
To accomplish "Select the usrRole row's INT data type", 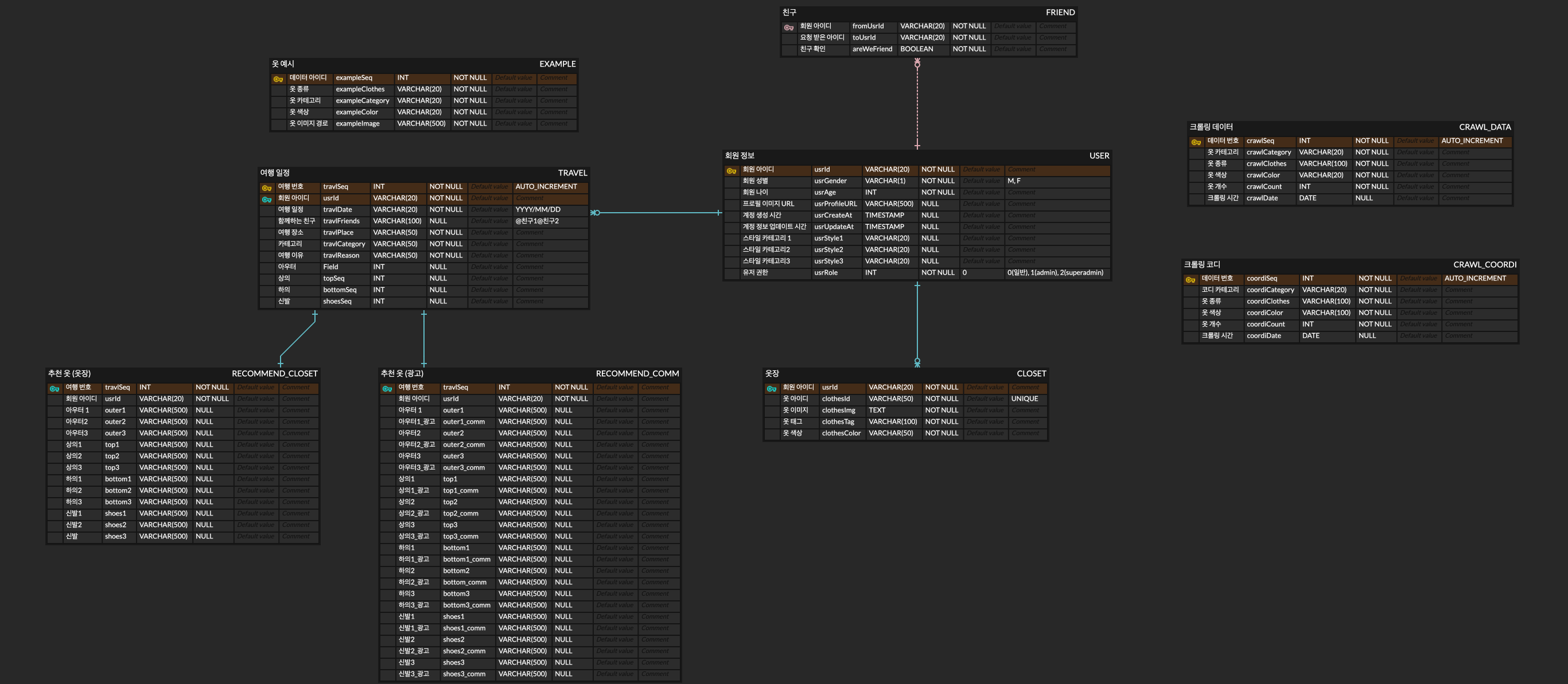I will 870,273.
